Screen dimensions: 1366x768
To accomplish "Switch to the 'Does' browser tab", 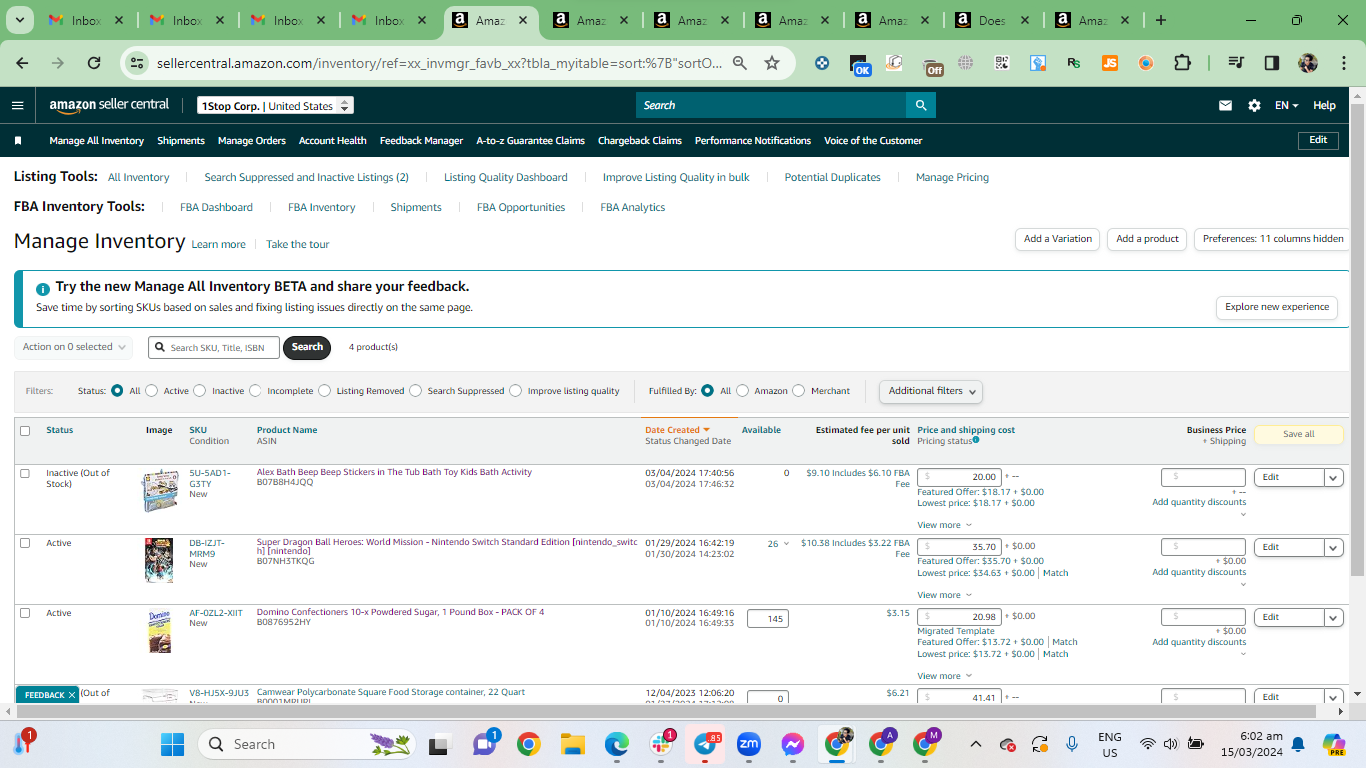I will 992,20.
